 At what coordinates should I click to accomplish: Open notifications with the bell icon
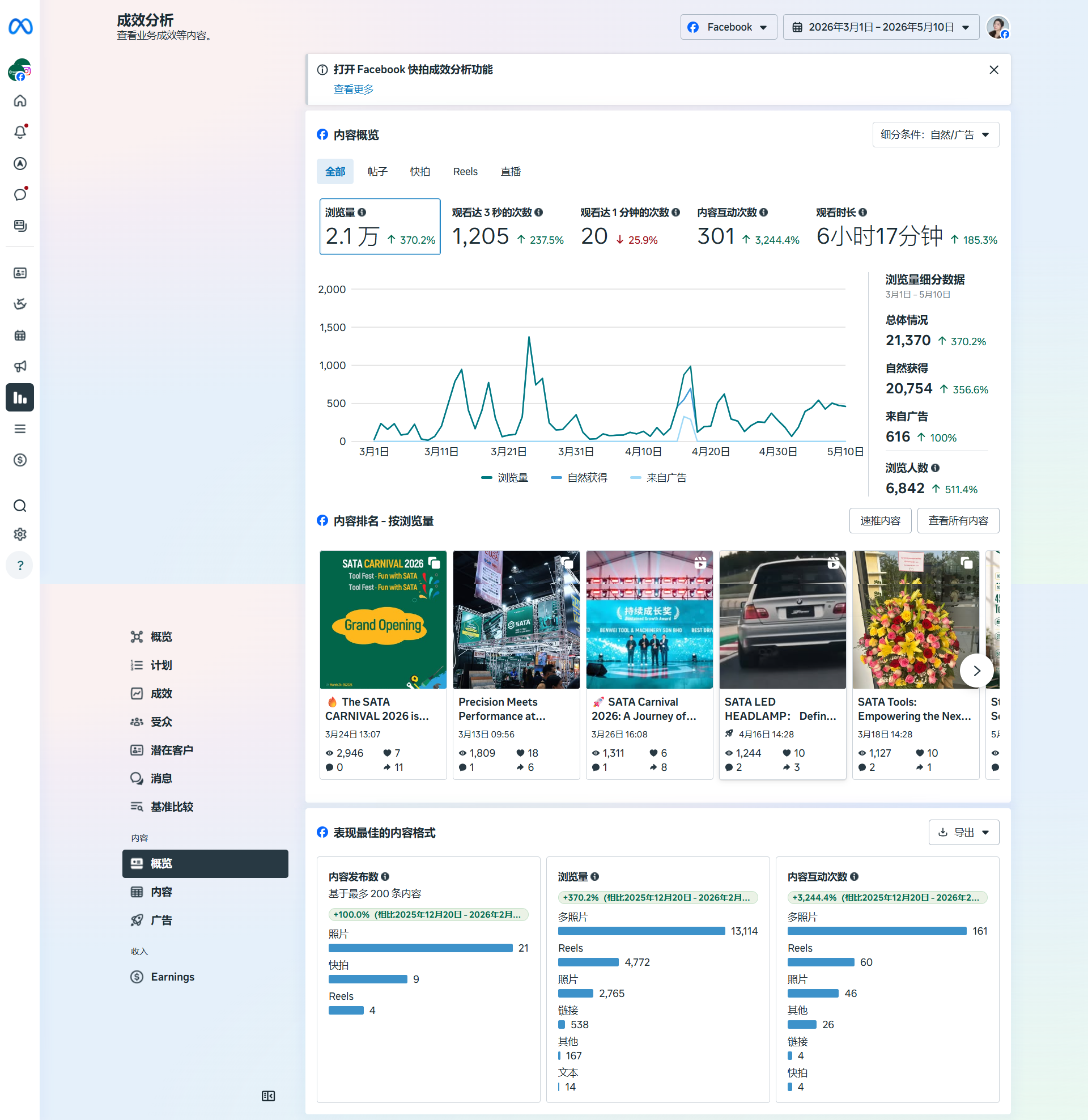tap(20, 132)
